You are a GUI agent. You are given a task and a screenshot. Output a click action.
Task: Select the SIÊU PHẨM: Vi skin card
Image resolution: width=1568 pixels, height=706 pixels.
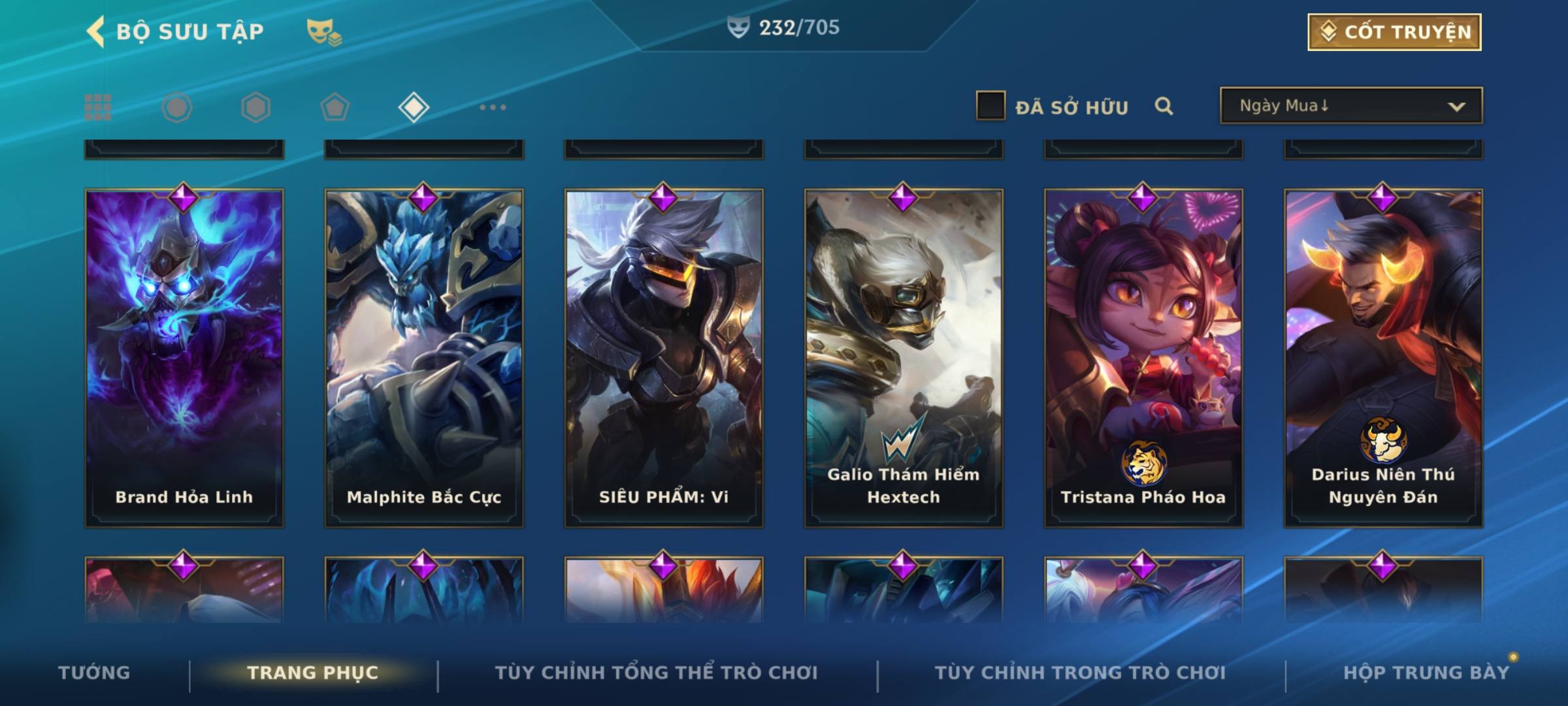(664, 358)
